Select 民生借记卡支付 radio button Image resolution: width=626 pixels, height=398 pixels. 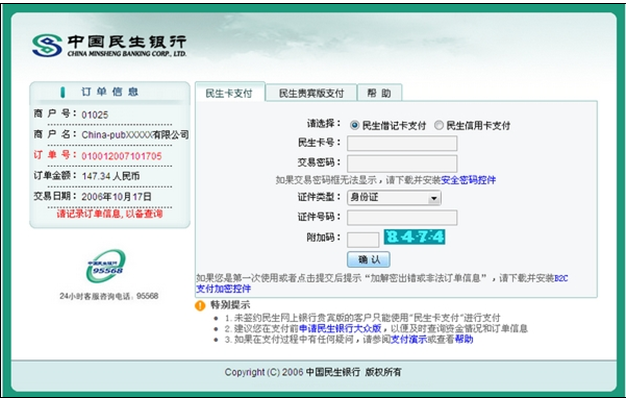click(x=354, y=125)
